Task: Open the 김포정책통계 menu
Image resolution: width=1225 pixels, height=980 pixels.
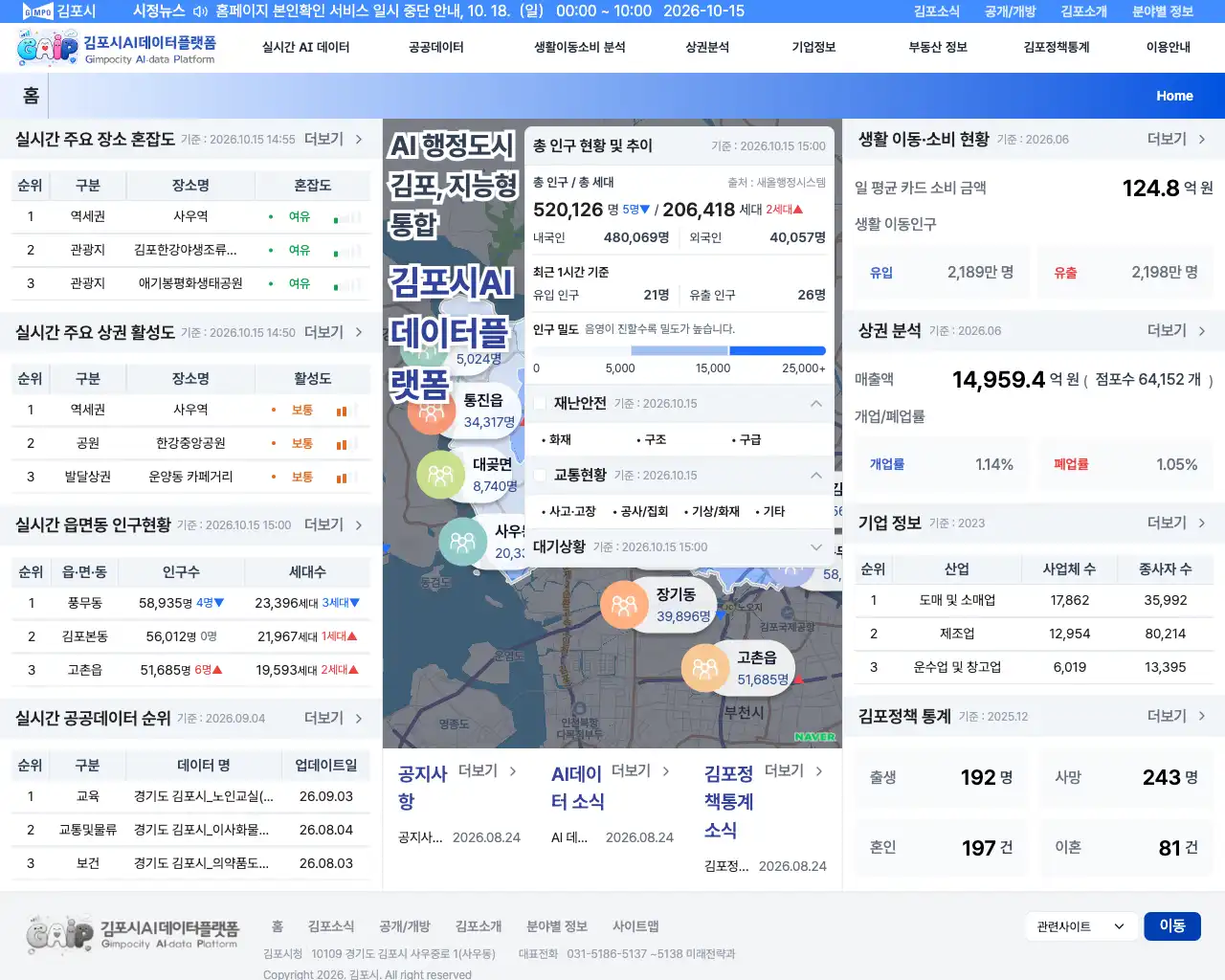Action: click(x=1057, y=48)
